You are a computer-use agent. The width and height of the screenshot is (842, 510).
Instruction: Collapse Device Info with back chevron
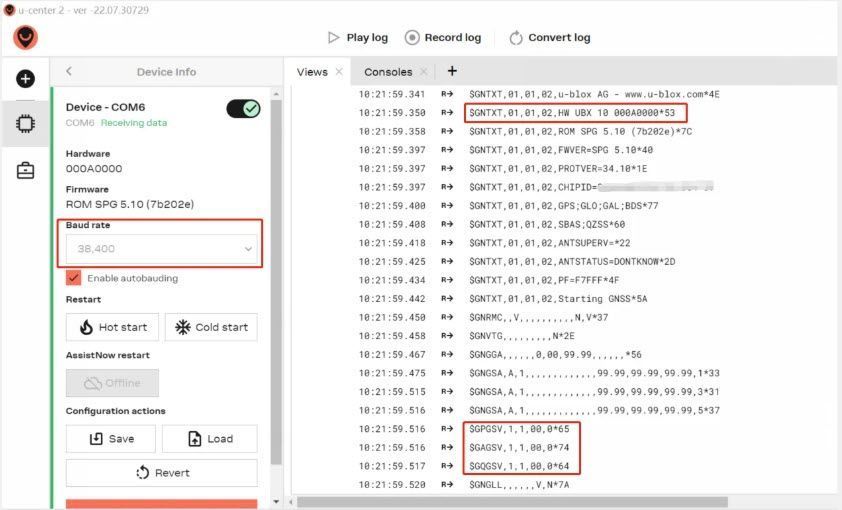69,71
